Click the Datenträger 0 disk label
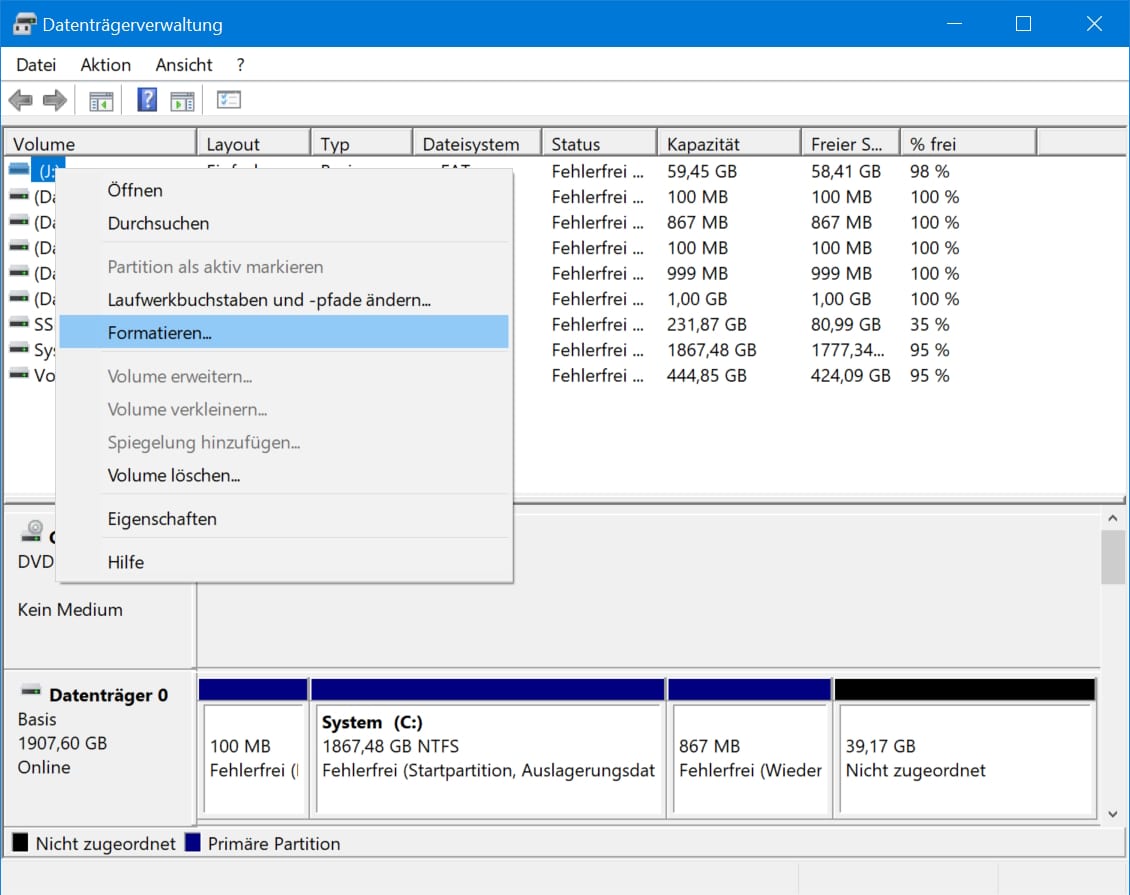1130x895 pixels. [108, 695]
